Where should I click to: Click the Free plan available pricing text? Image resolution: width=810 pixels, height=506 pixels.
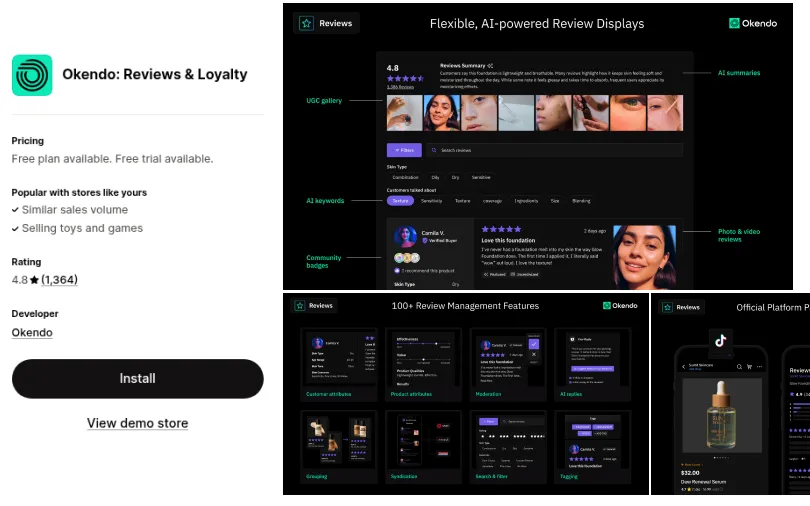tap(112, 159)
